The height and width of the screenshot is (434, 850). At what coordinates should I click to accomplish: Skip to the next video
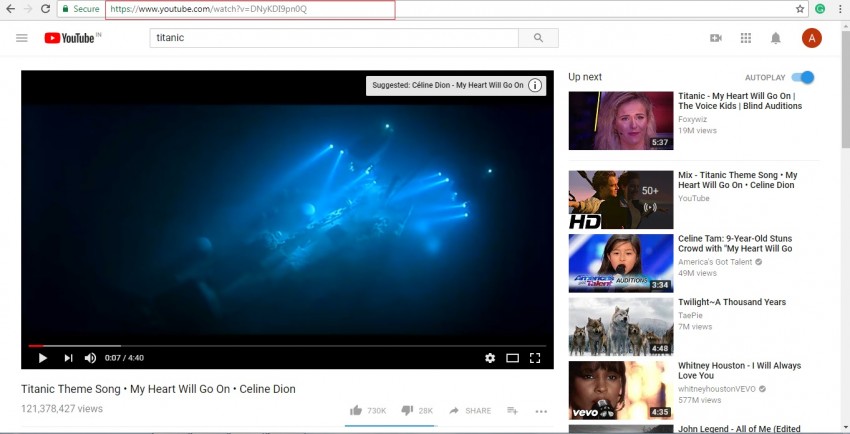68,358
